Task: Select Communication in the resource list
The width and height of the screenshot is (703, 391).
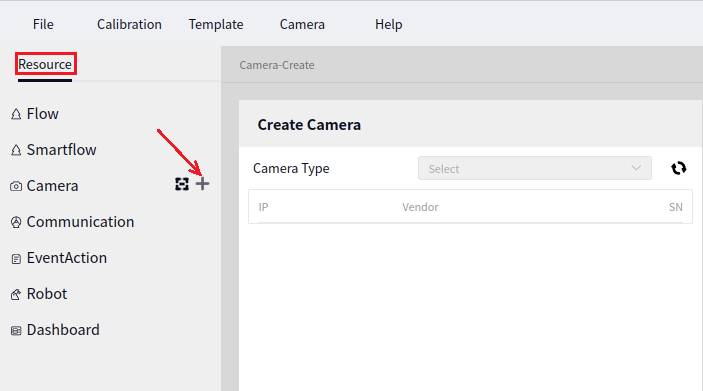Action: tap(80, 222)
